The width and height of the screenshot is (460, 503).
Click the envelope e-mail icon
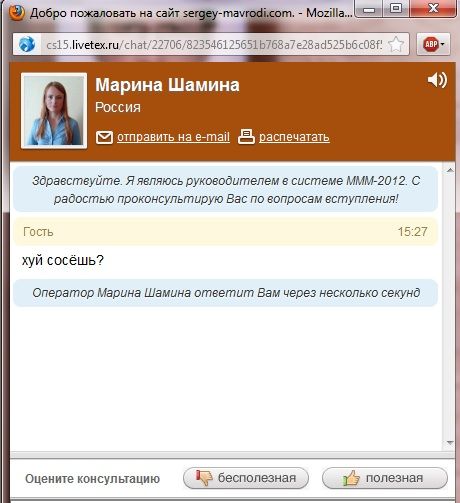(x=104, y=137)
